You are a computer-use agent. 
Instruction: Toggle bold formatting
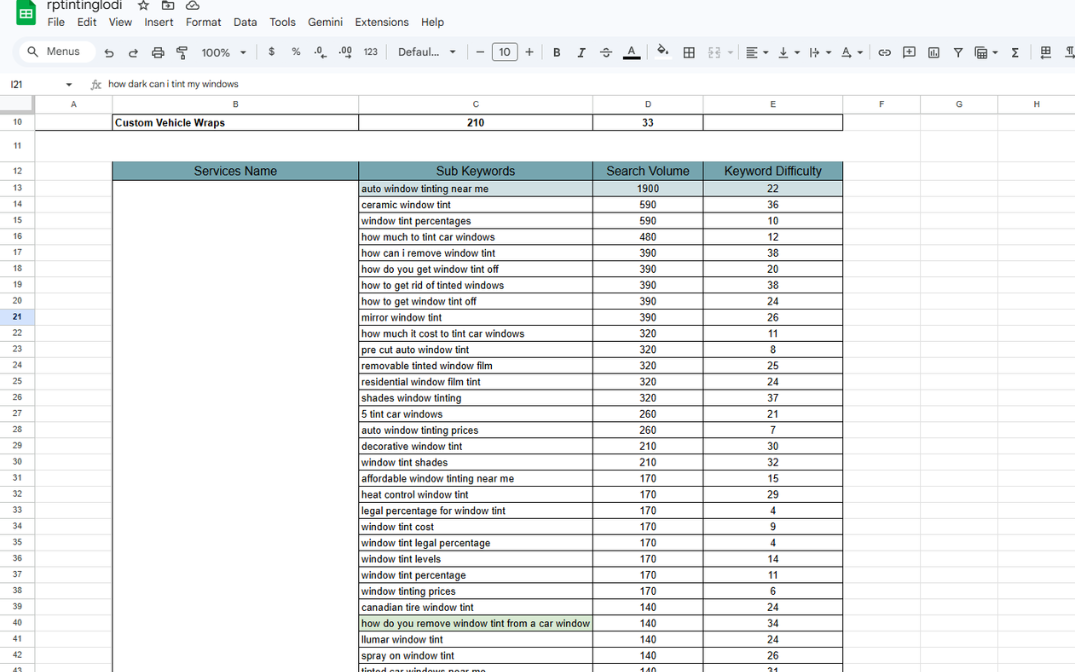tap(557, 53)
